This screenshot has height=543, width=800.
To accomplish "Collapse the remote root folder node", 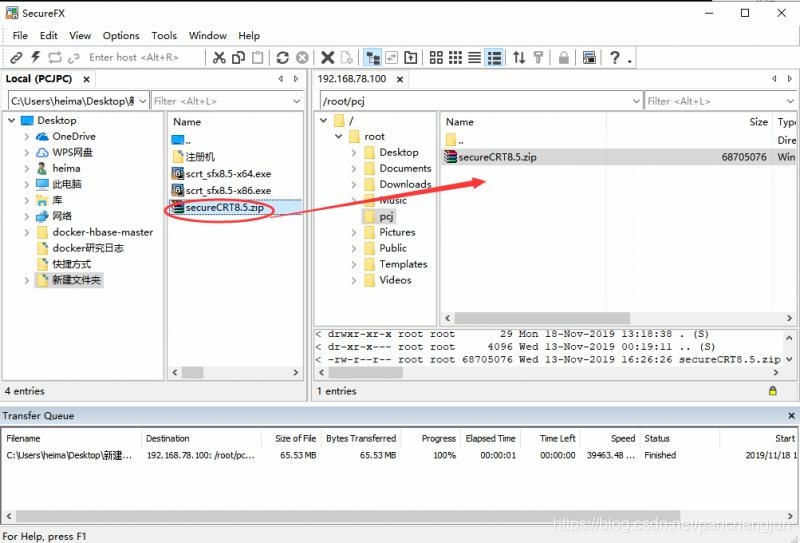I will [338, 137].
